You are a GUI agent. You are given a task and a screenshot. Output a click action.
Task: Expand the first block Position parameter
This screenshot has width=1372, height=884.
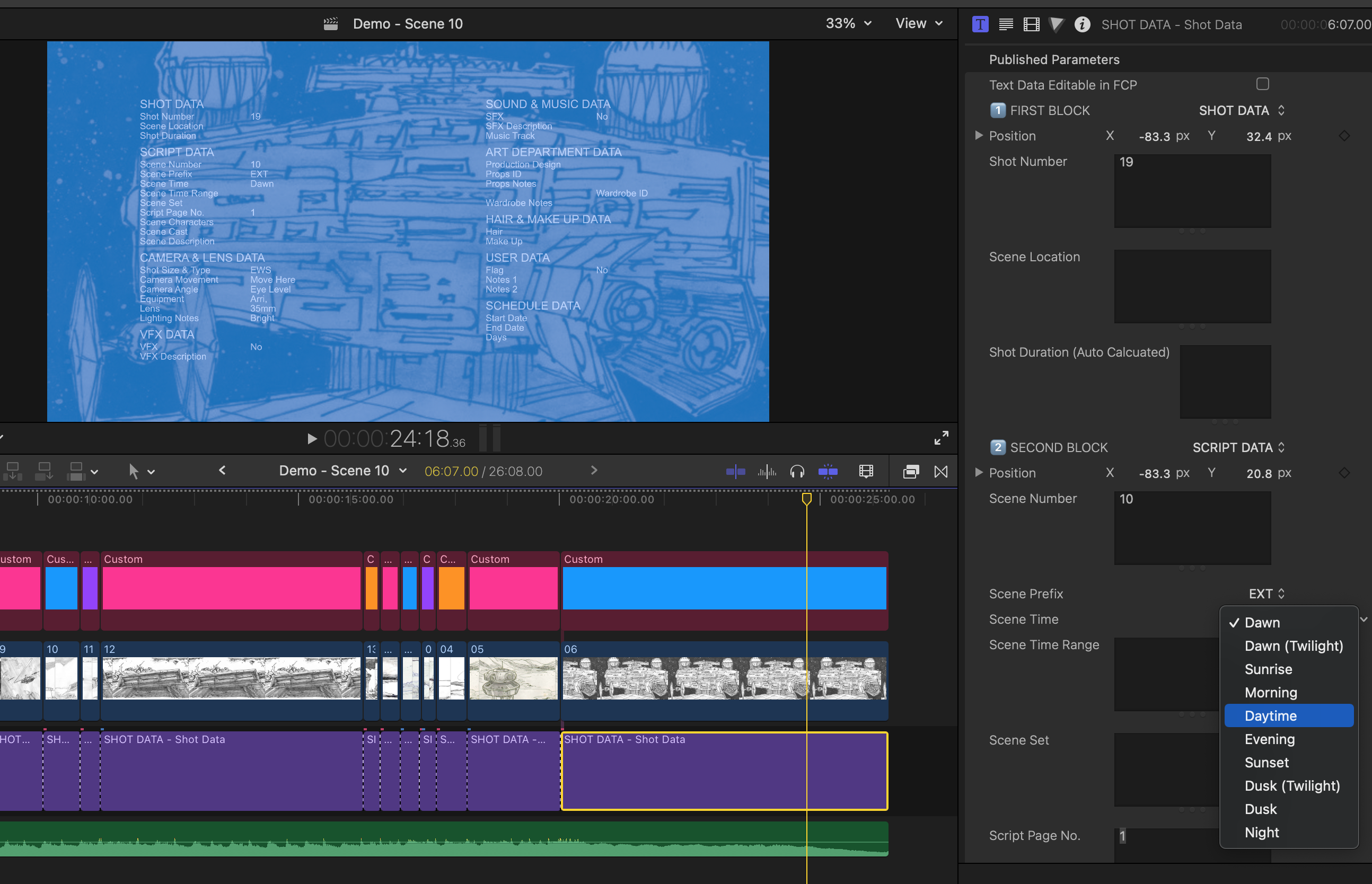click(x=979, y=136)
